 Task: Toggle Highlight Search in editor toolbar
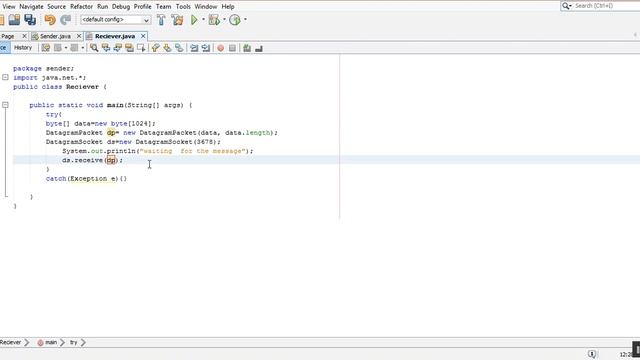(x=129, y=48)
